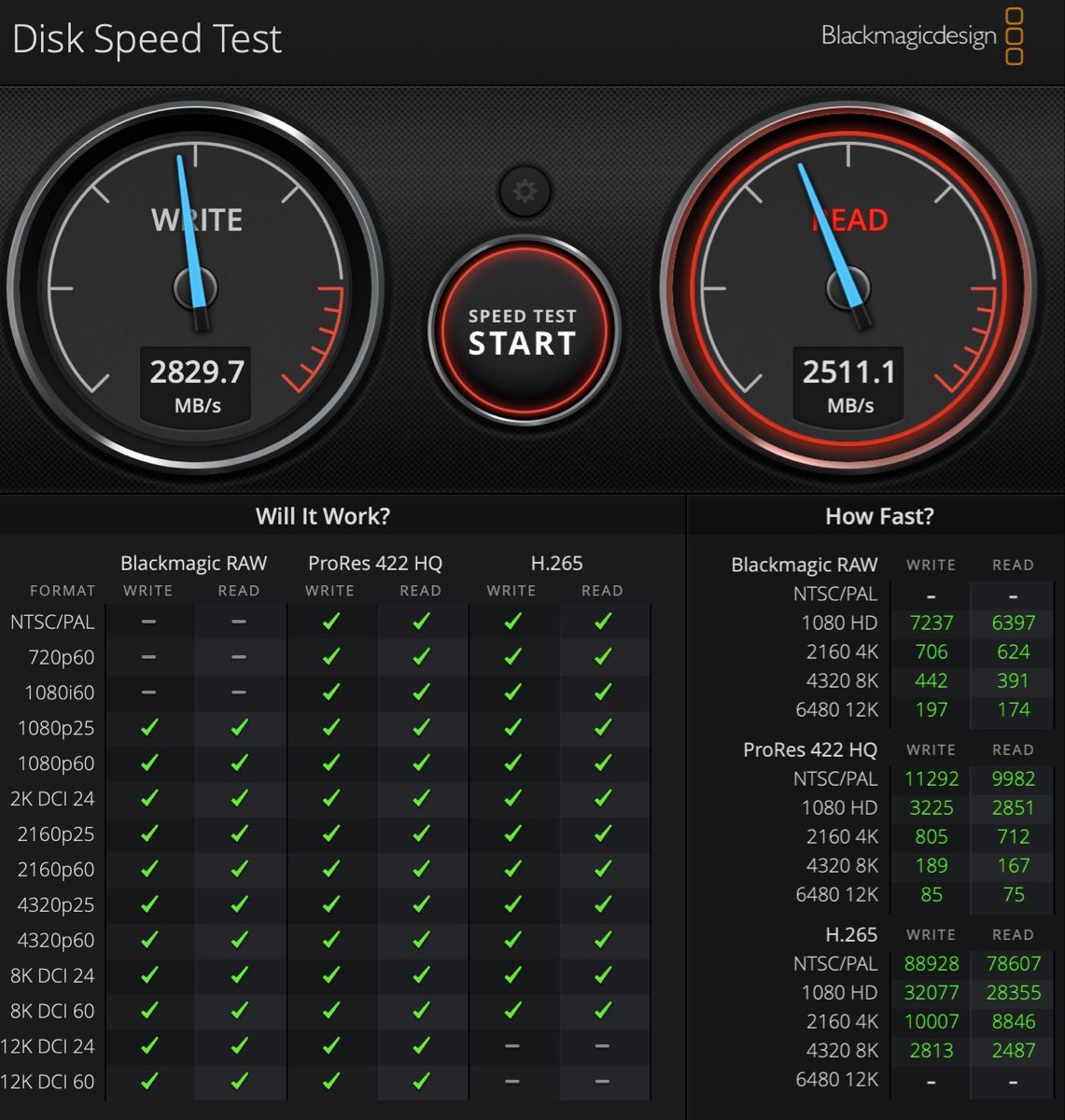Click ProRes read checkmark for 8K DCI 24

pos(421,975)
